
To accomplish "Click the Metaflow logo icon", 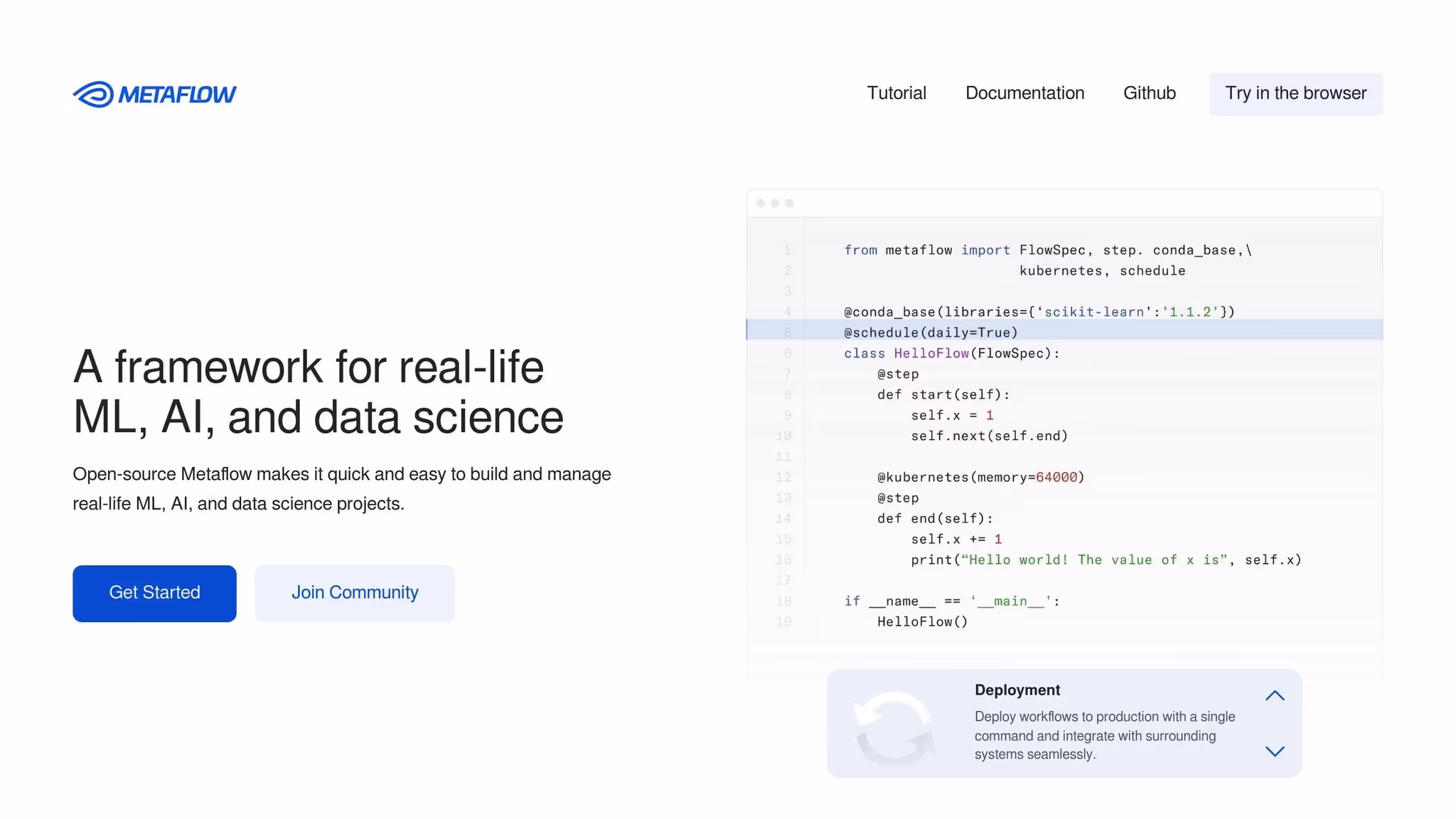I will [x=93, y=95].
